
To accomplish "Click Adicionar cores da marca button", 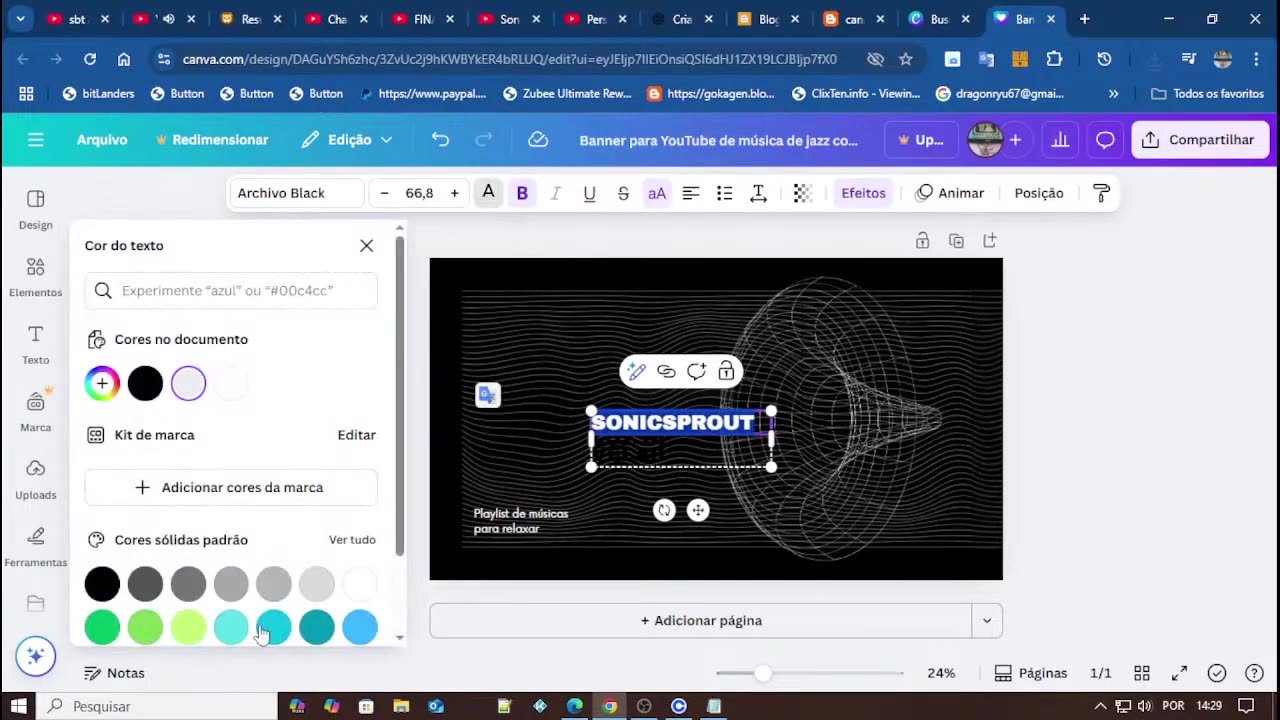I will [231, 487].
